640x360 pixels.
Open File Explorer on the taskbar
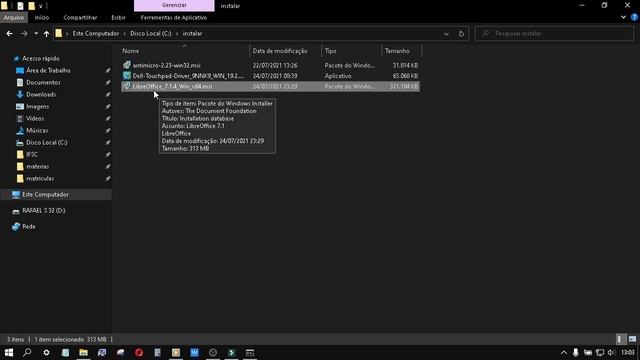coord(83,352)
